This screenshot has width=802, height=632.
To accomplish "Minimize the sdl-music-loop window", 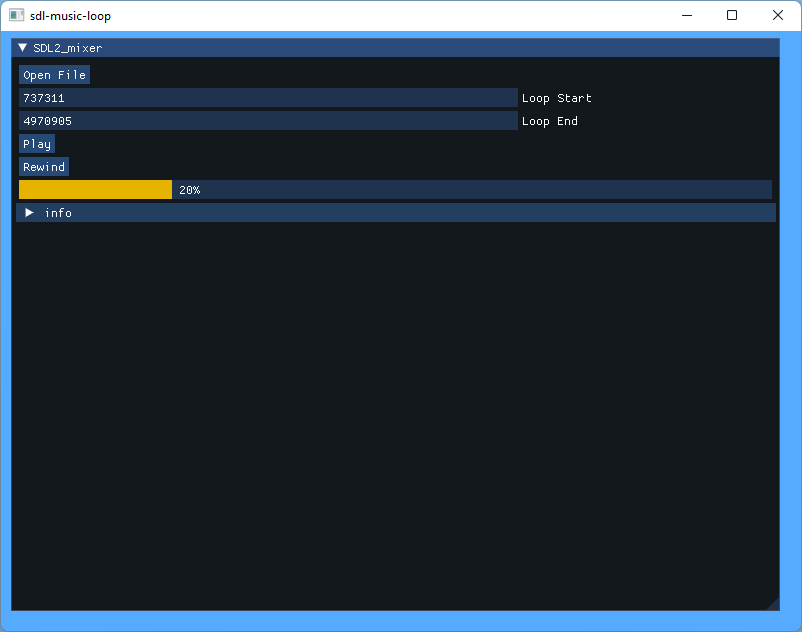I will click(686, 15).
